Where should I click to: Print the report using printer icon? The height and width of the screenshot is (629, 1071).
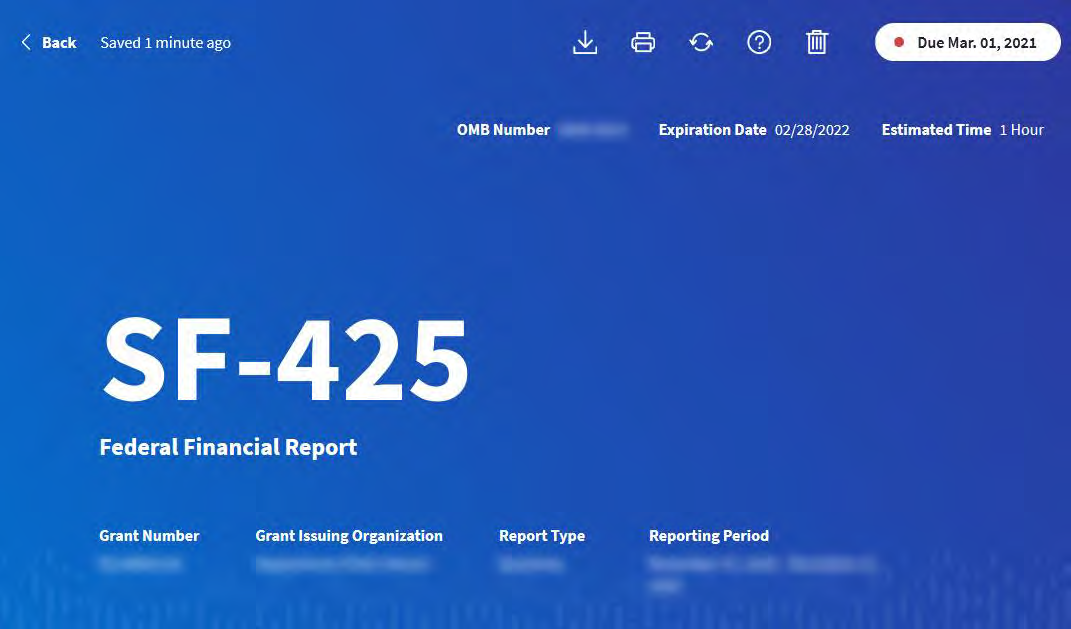643,42
